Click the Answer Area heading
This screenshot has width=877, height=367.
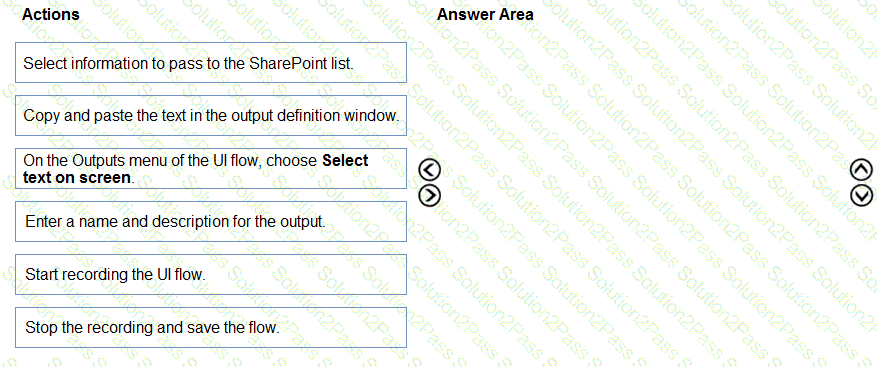(485, 14)
